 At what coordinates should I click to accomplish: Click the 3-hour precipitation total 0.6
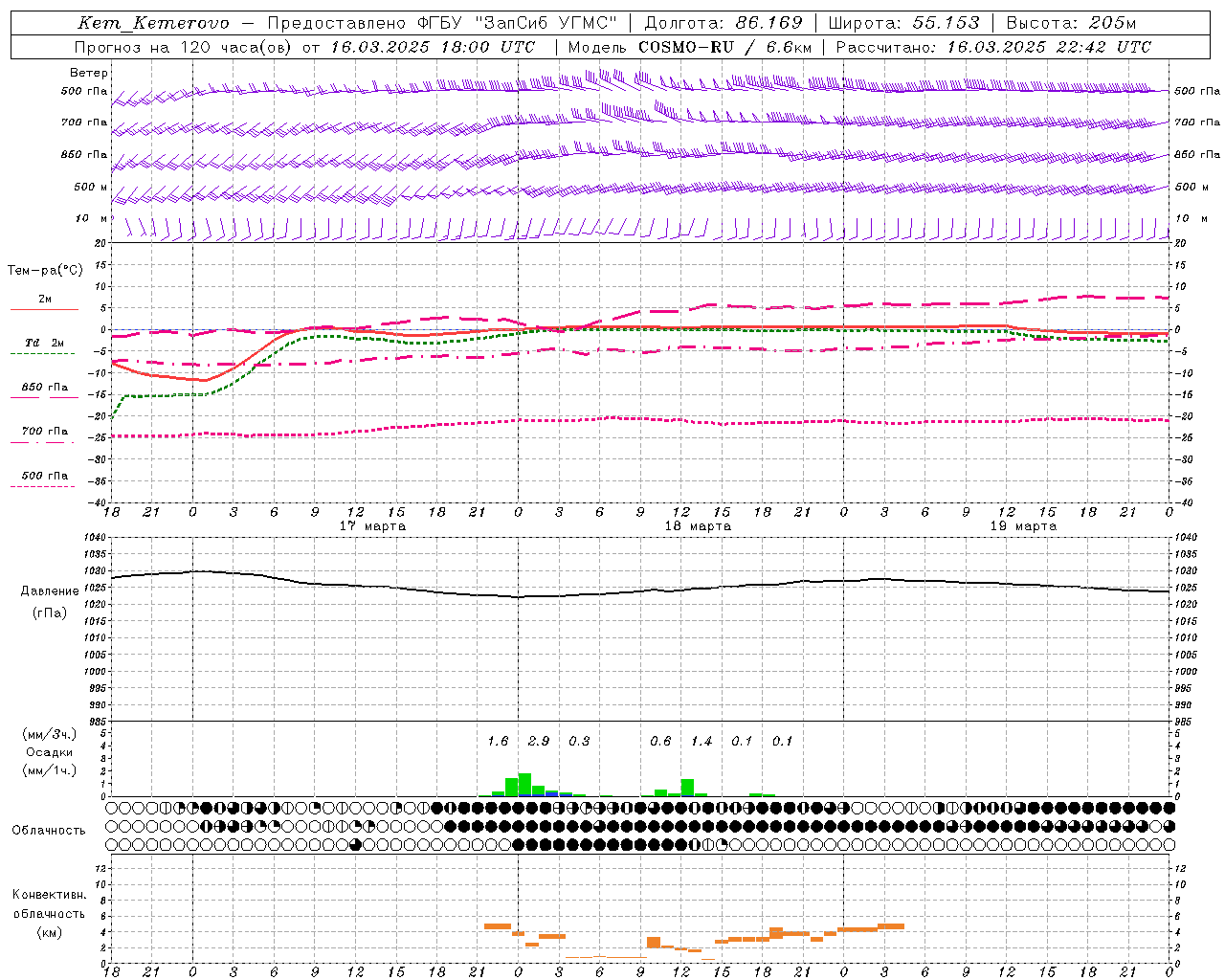point(660,742)
